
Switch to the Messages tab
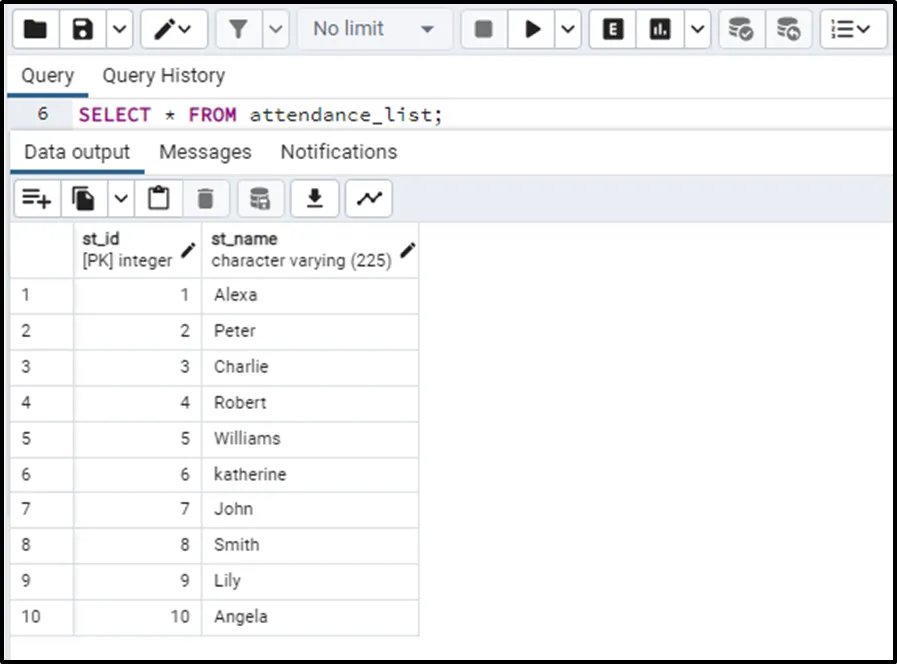(205, 152)
